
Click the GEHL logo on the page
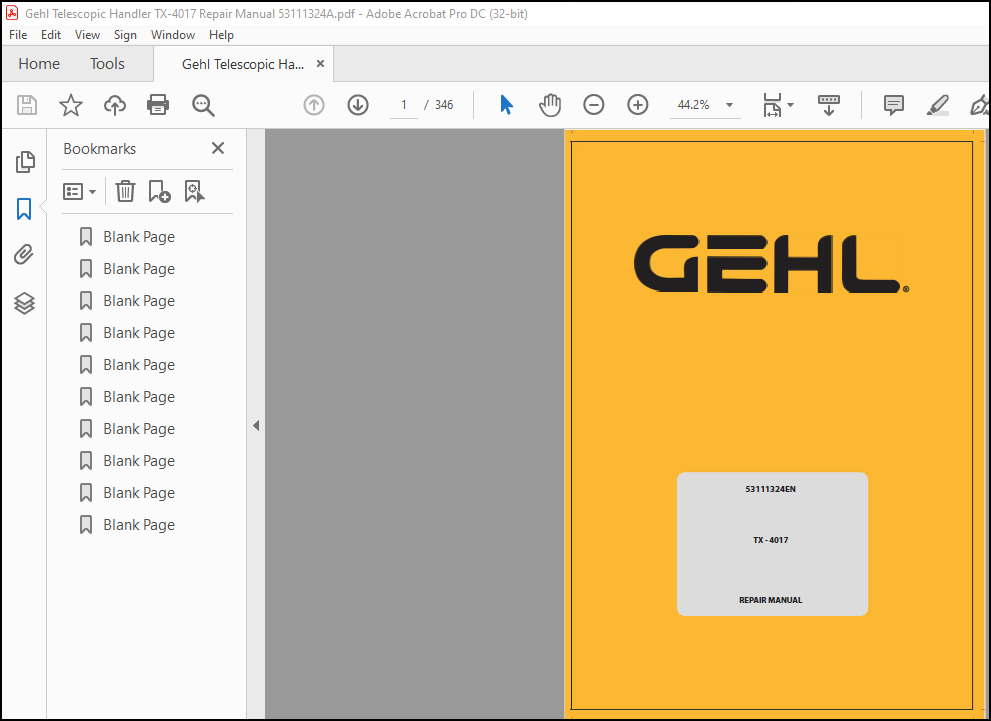click(x=771, y=264)
